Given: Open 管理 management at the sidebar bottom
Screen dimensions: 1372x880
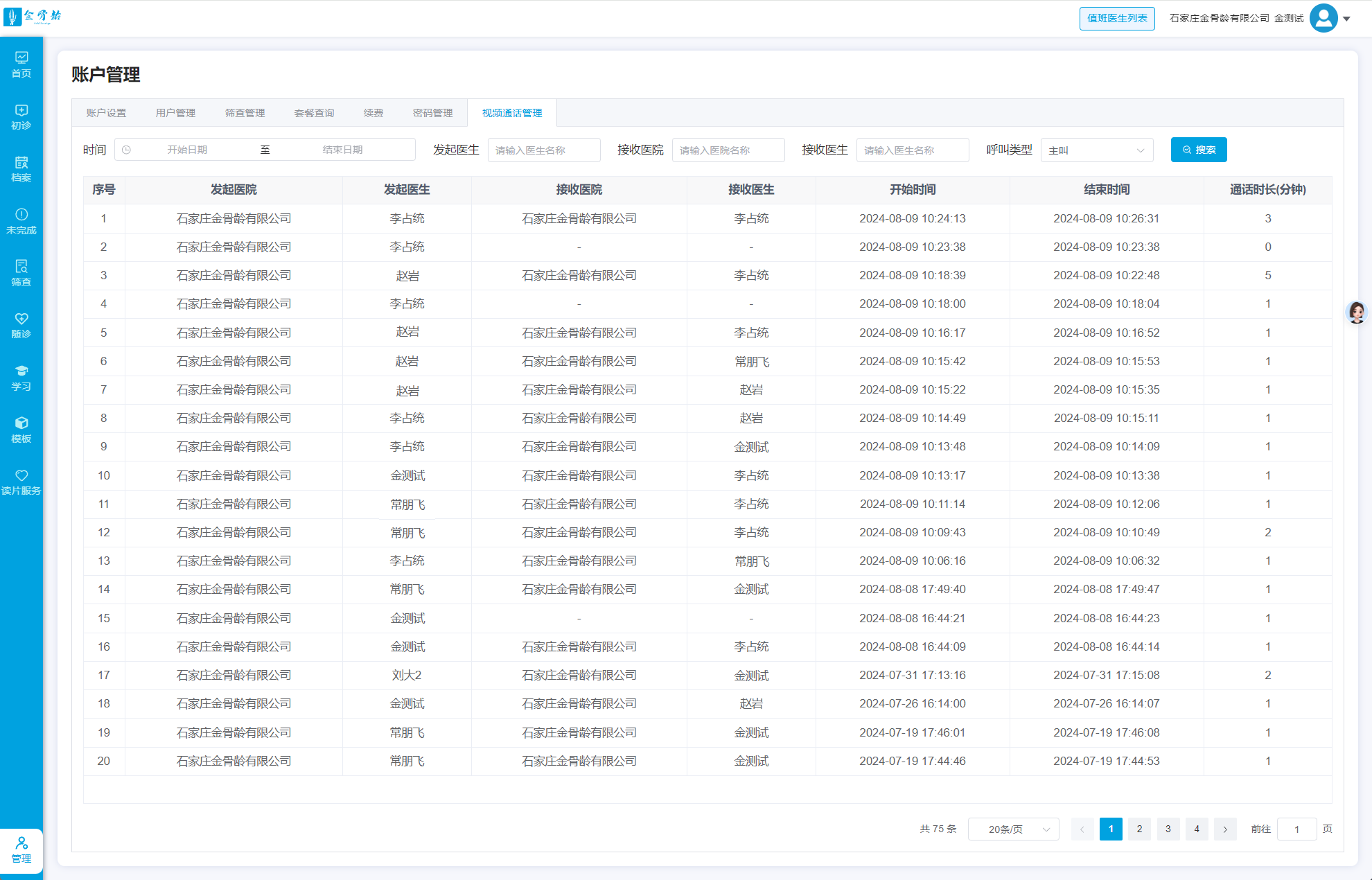Looking at the screenshot, I should [x=21, y=850].
